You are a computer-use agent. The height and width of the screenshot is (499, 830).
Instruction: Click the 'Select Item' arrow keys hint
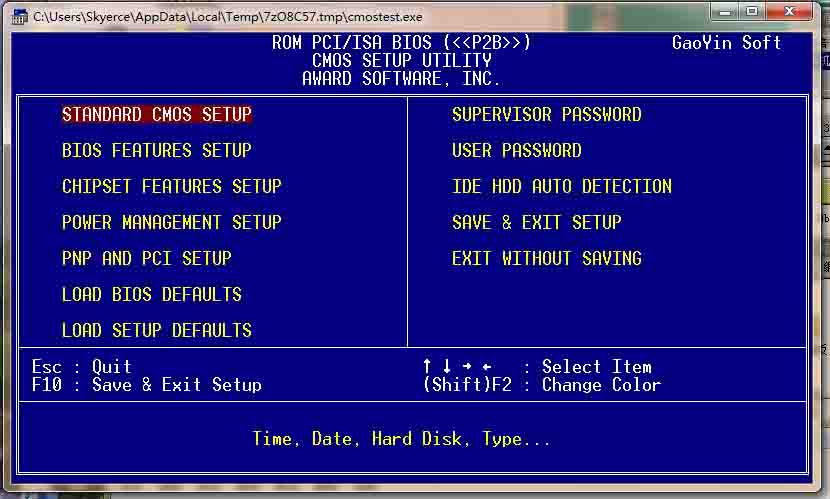tap(537, 367)
